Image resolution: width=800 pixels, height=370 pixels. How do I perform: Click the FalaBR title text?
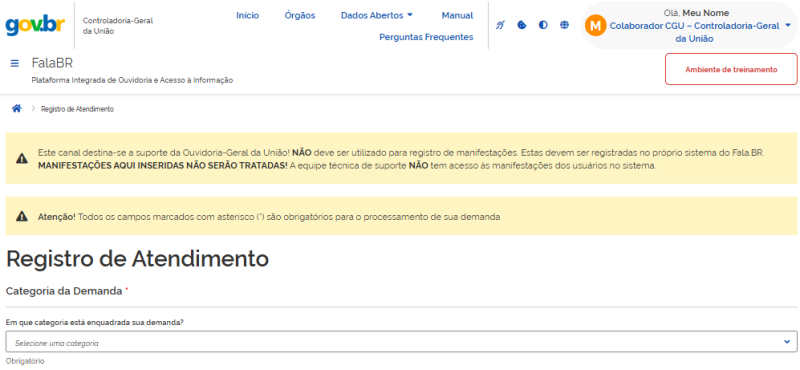click(x=52, y=63)
